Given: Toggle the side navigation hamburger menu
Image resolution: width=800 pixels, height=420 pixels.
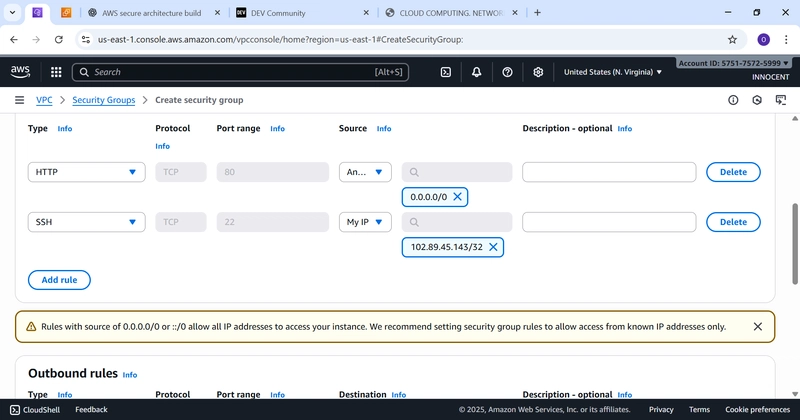Looking at the screenshot, I should click(19, 100).
